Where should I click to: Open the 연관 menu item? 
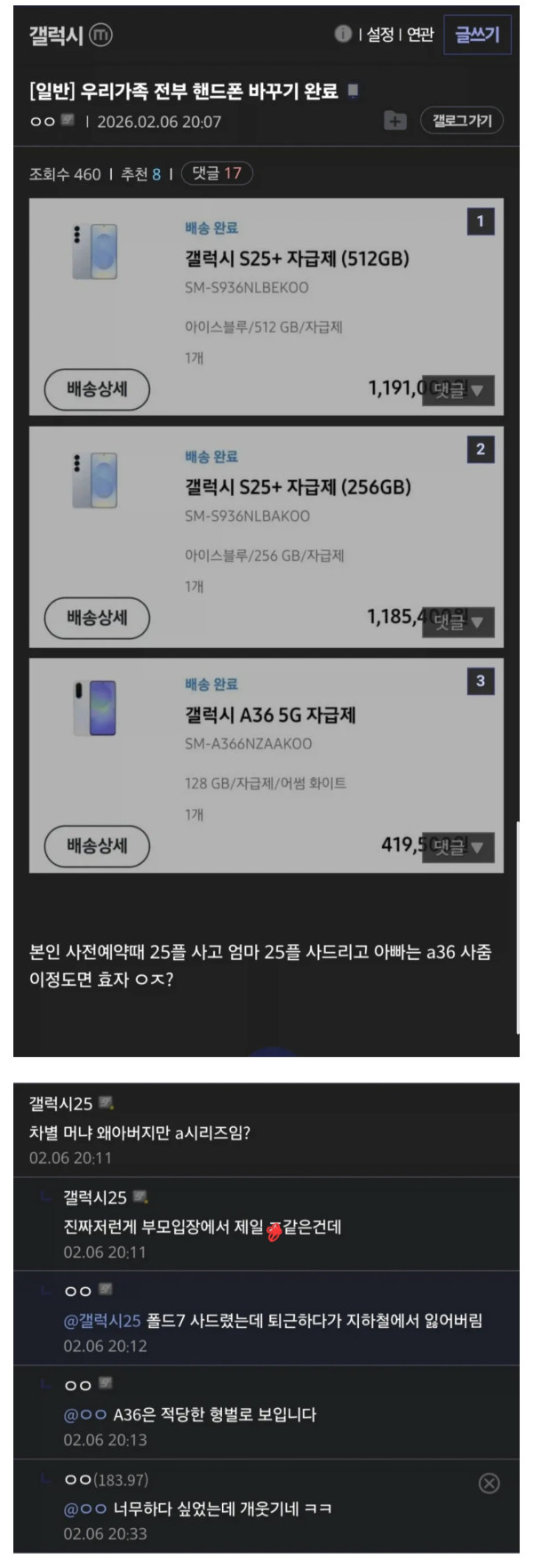tap(420, 34)
